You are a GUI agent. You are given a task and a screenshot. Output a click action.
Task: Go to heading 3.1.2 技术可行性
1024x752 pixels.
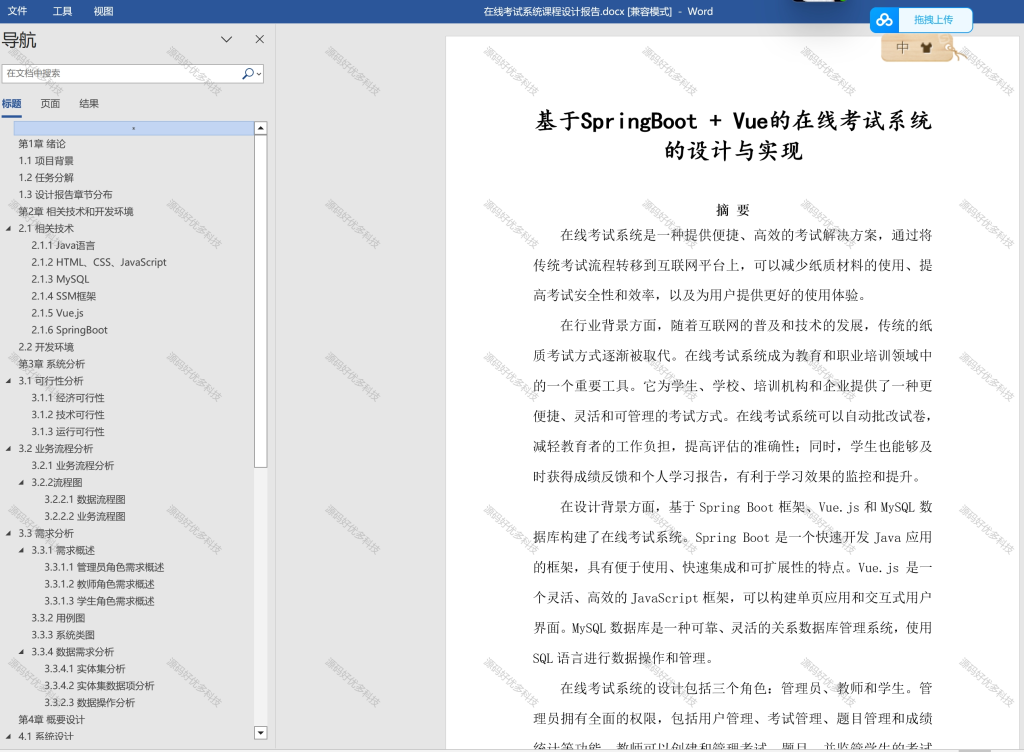[68, 415]
